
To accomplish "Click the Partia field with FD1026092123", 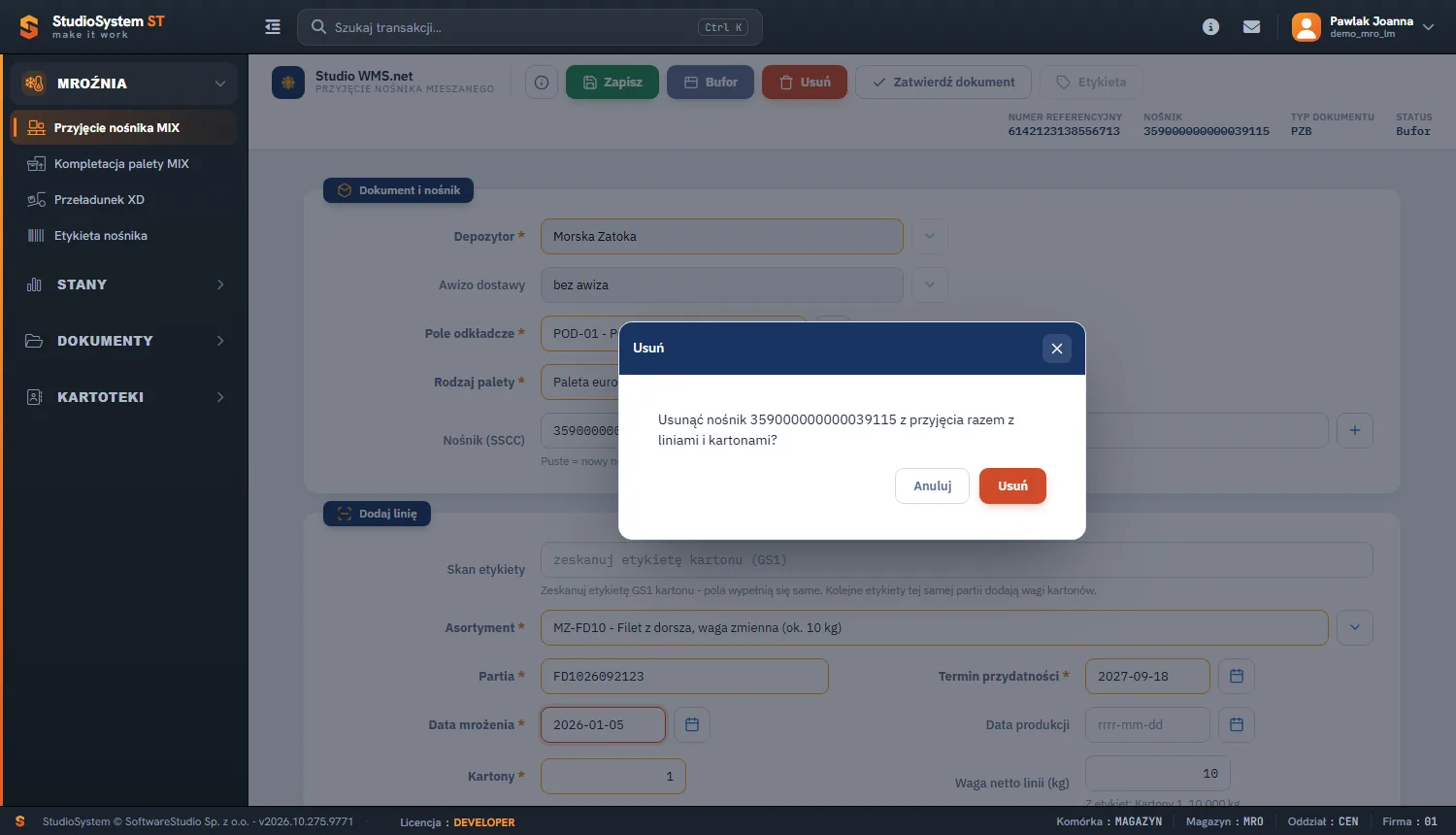I will (684, 676).
